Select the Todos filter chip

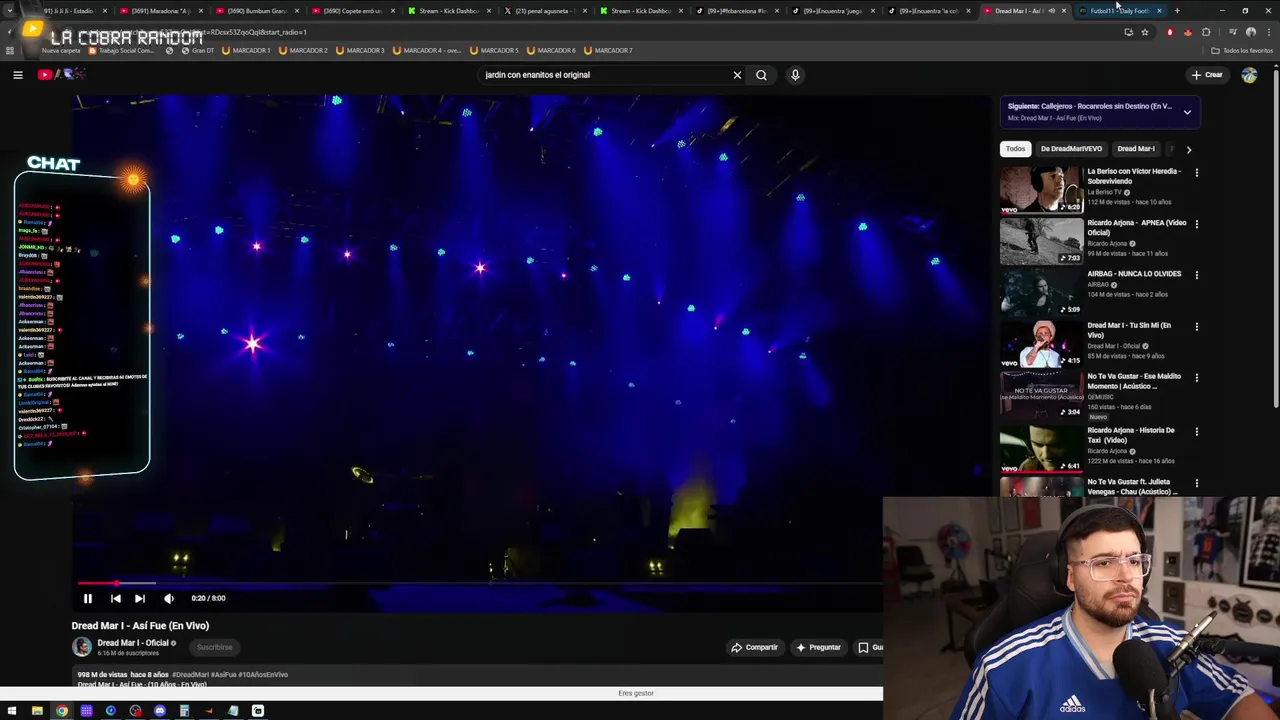pos(1015,149)
